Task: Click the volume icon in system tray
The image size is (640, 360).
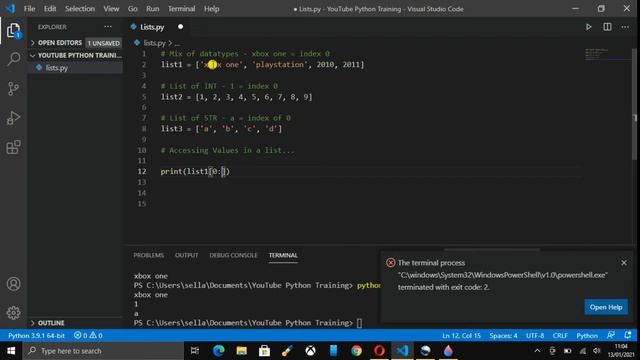Action: [x=597, y=351]
